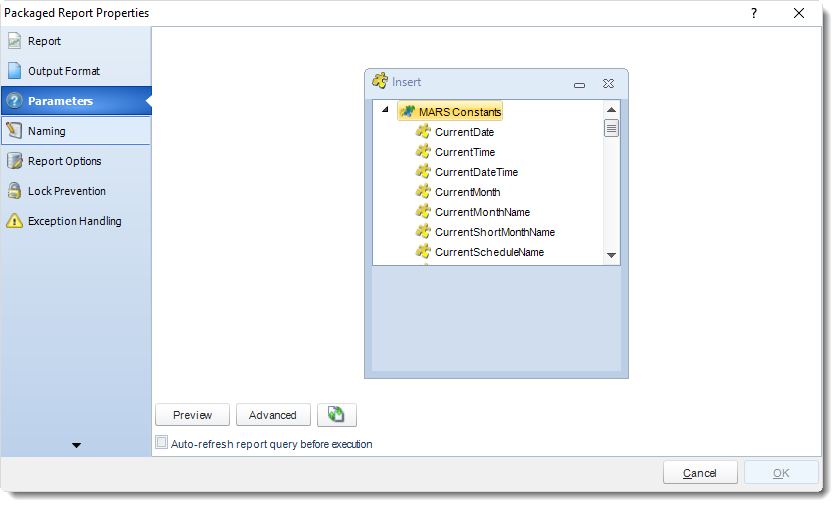Switch to the Report tab
The image size is (838, 507).
point(76,41)
